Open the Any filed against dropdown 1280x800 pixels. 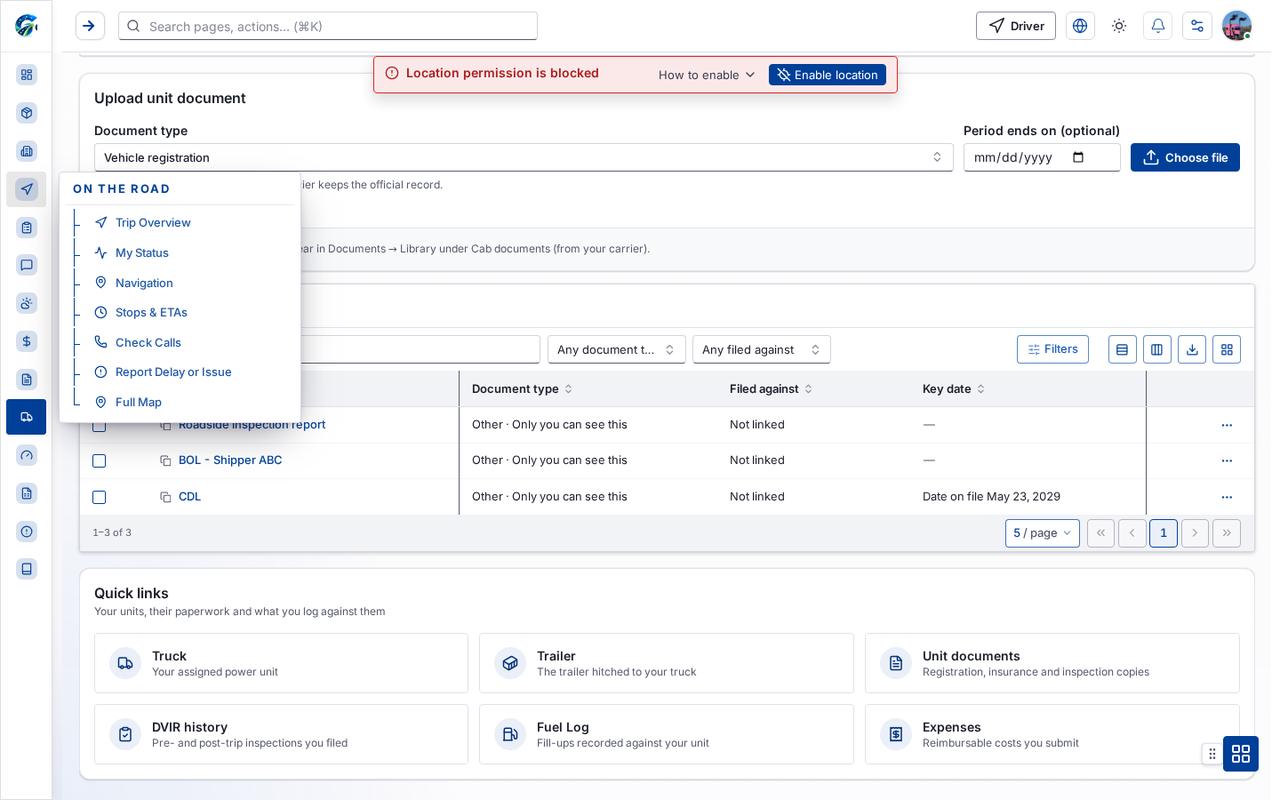click(x=761, y=349)
